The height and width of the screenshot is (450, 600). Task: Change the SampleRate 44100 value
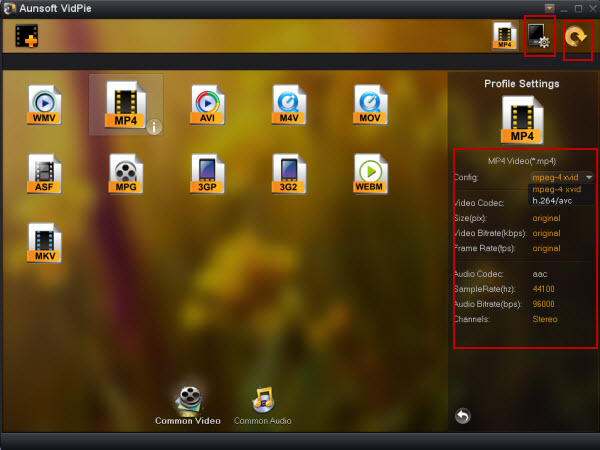[543, 289]
